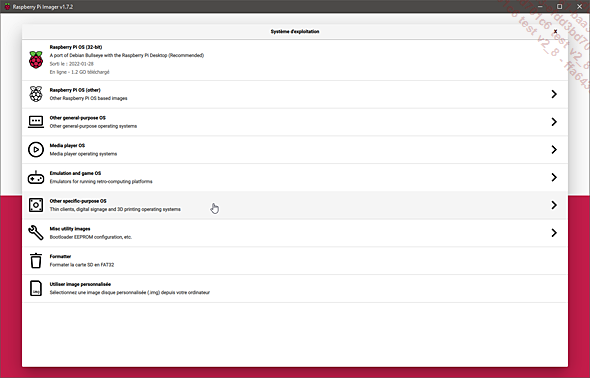Image resolution: width=590 pixels, height=378 pixels.
Task: Close the Système d'exploitation dialog with its X
Action: (555, 32)
